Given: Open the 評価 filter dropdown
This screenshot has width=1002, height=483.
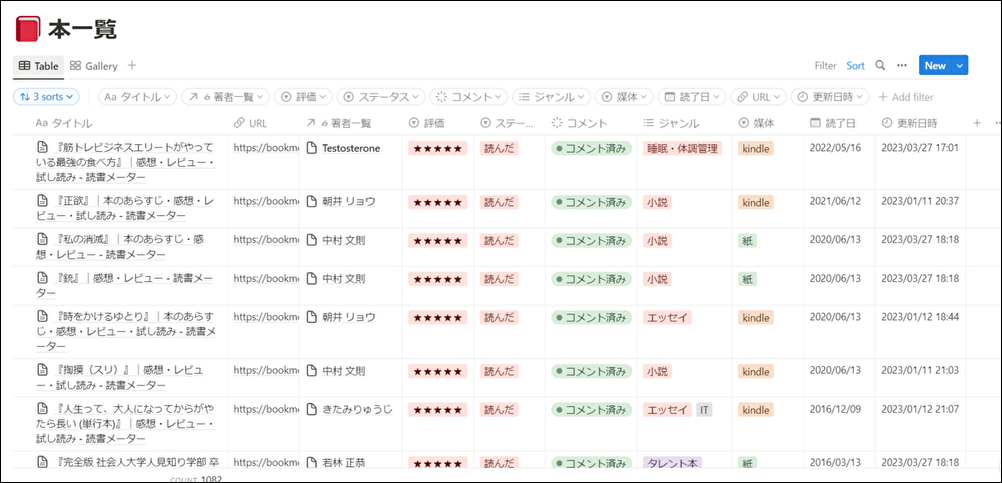Looking at the screenshot, I should (x=304, y=96).
